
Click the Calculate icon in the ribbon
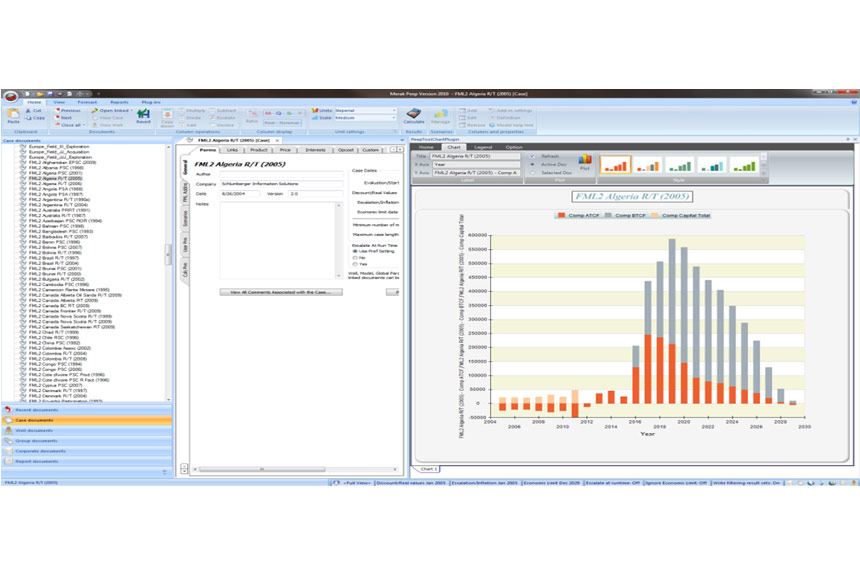[413, 116]
